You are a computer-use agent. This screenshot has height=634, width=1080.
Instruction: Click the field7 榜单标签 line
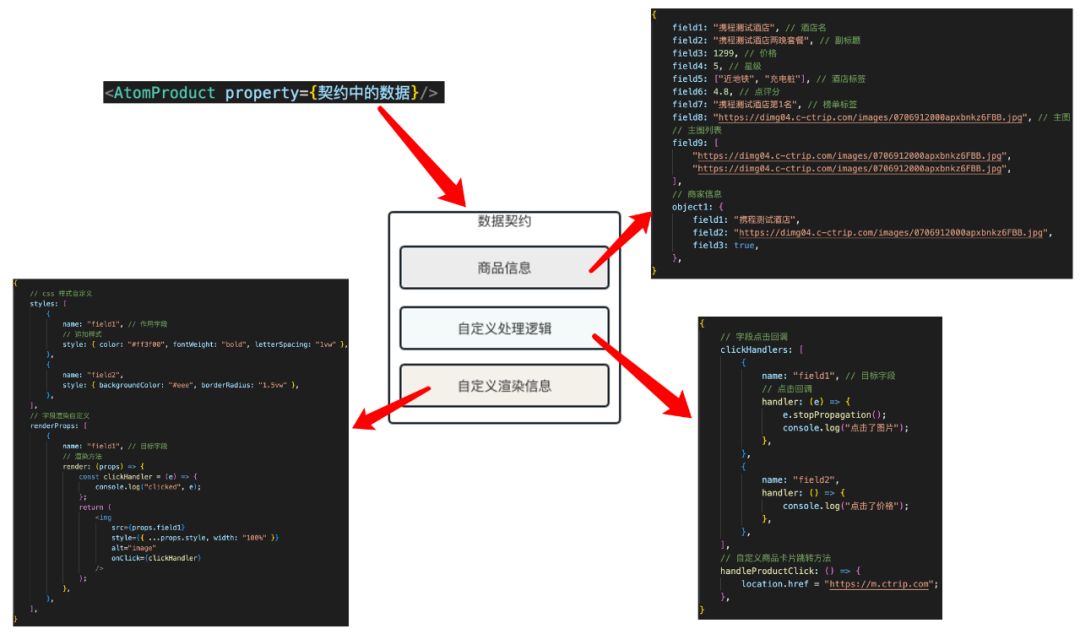[x=765, y=105]
